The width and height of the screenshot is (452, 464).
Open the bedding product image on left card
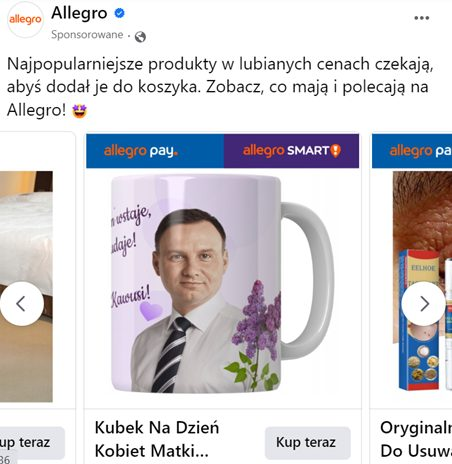click(26, 286)
